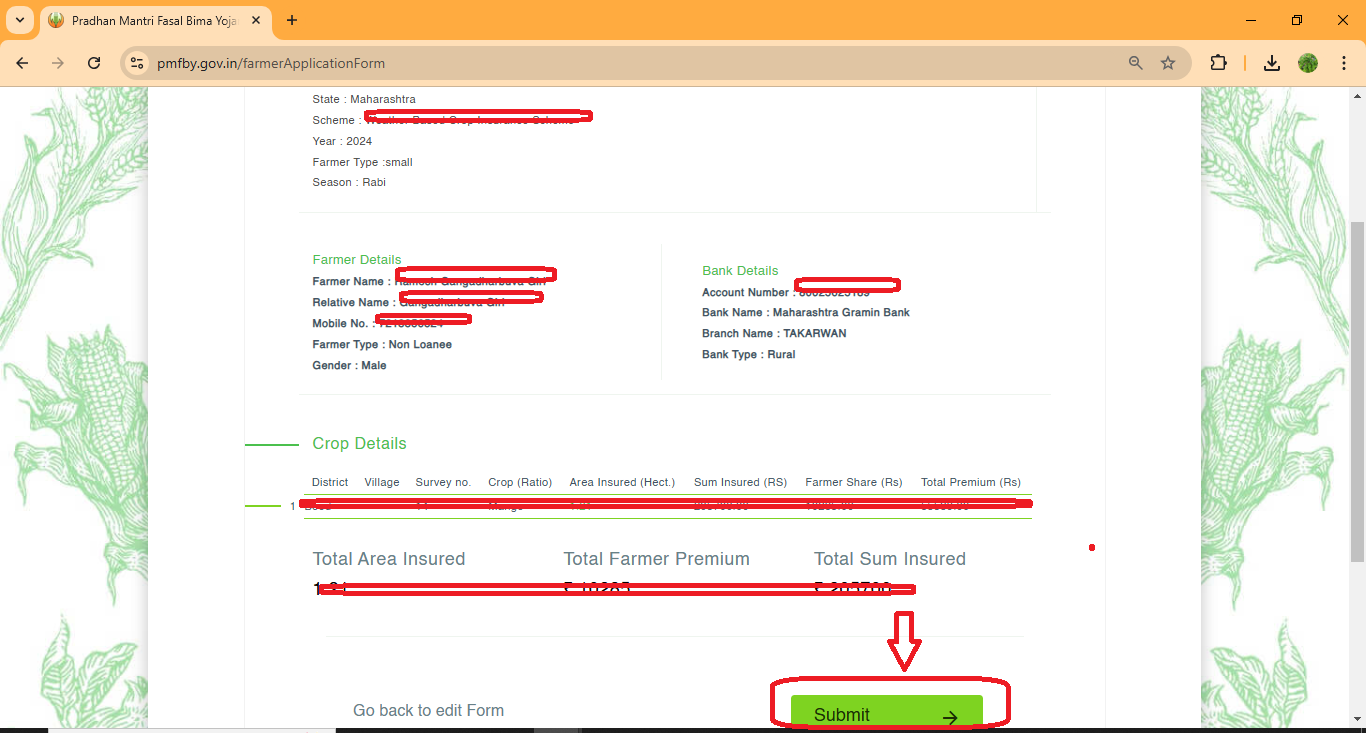Open Chrome three-dot menu
The image size is (1366, 733).
[1341, 63]
